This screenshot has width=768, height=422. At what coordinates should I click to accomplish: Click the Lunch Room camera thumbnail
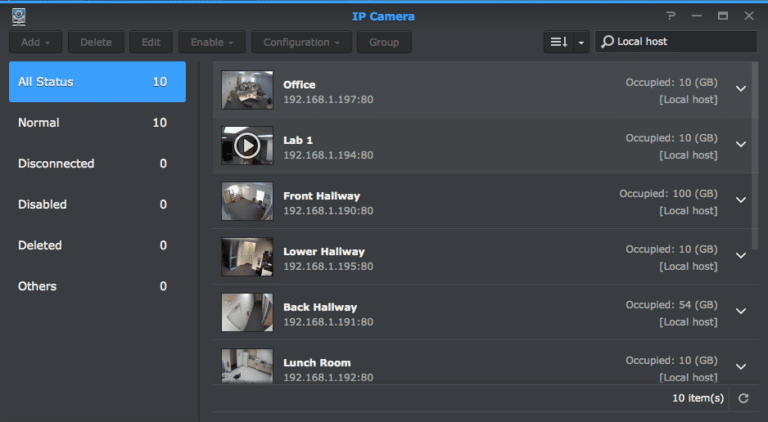(247, 366)
